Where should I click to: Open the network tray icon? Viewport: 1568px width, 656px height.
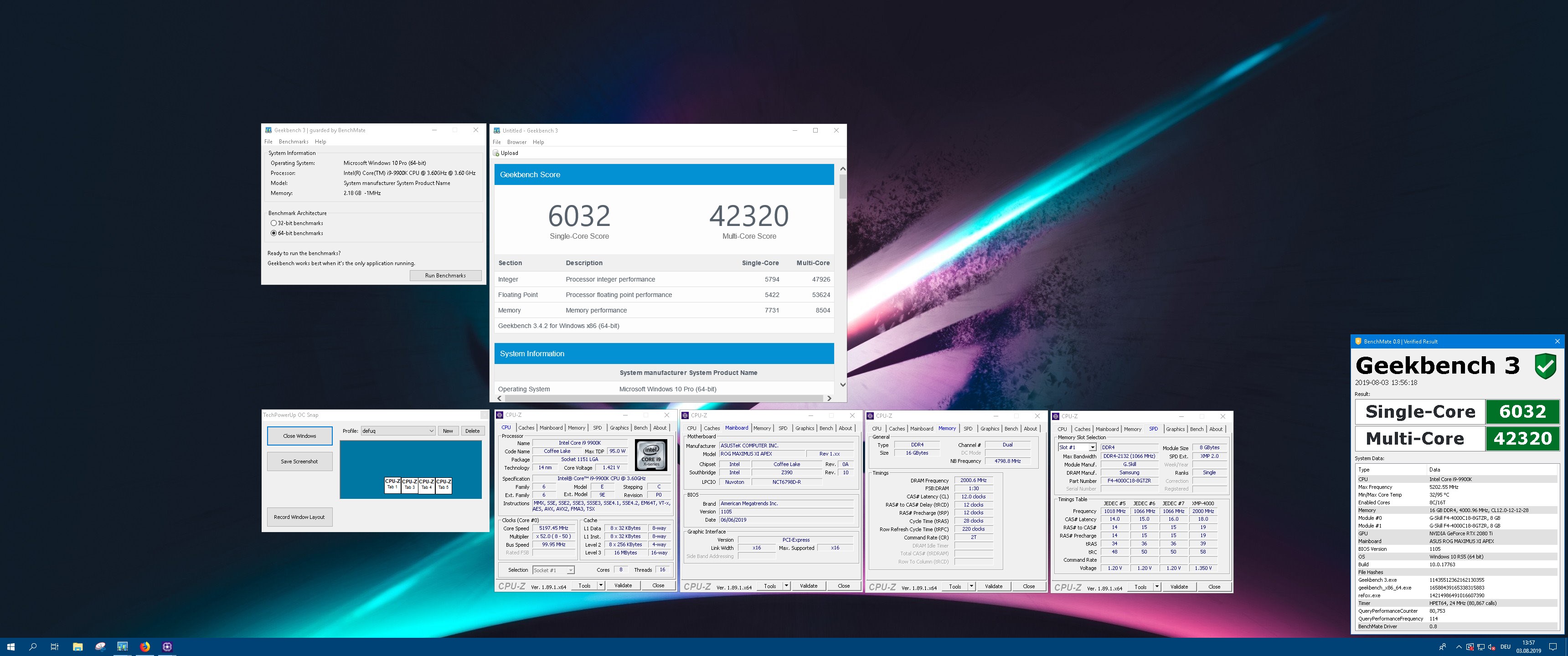pos(1480,647)
